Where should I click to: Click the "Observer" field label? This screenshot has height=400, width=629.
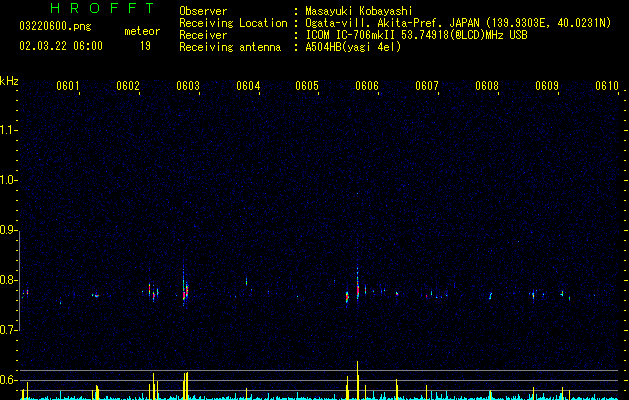point(203,11)
